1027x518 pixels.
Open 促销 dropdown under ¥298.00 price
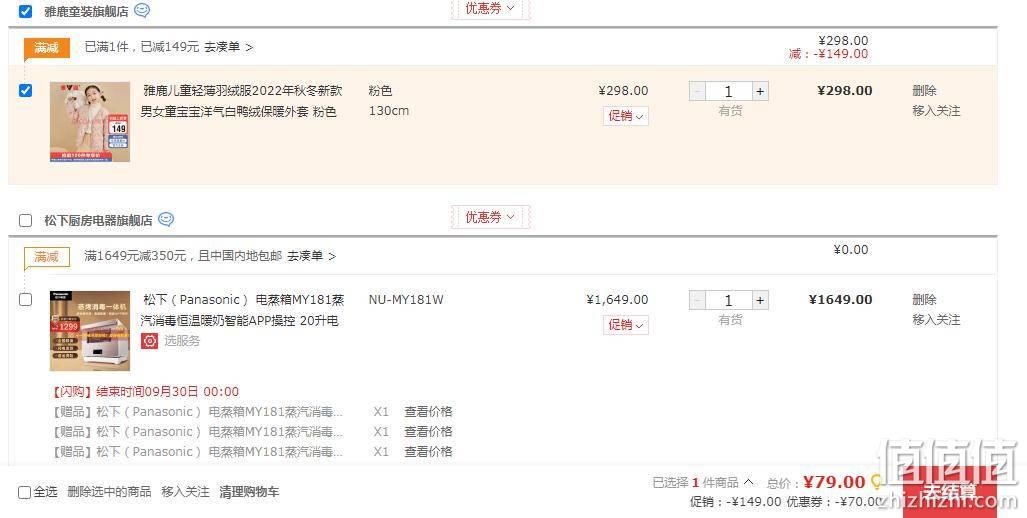point(626,116)
